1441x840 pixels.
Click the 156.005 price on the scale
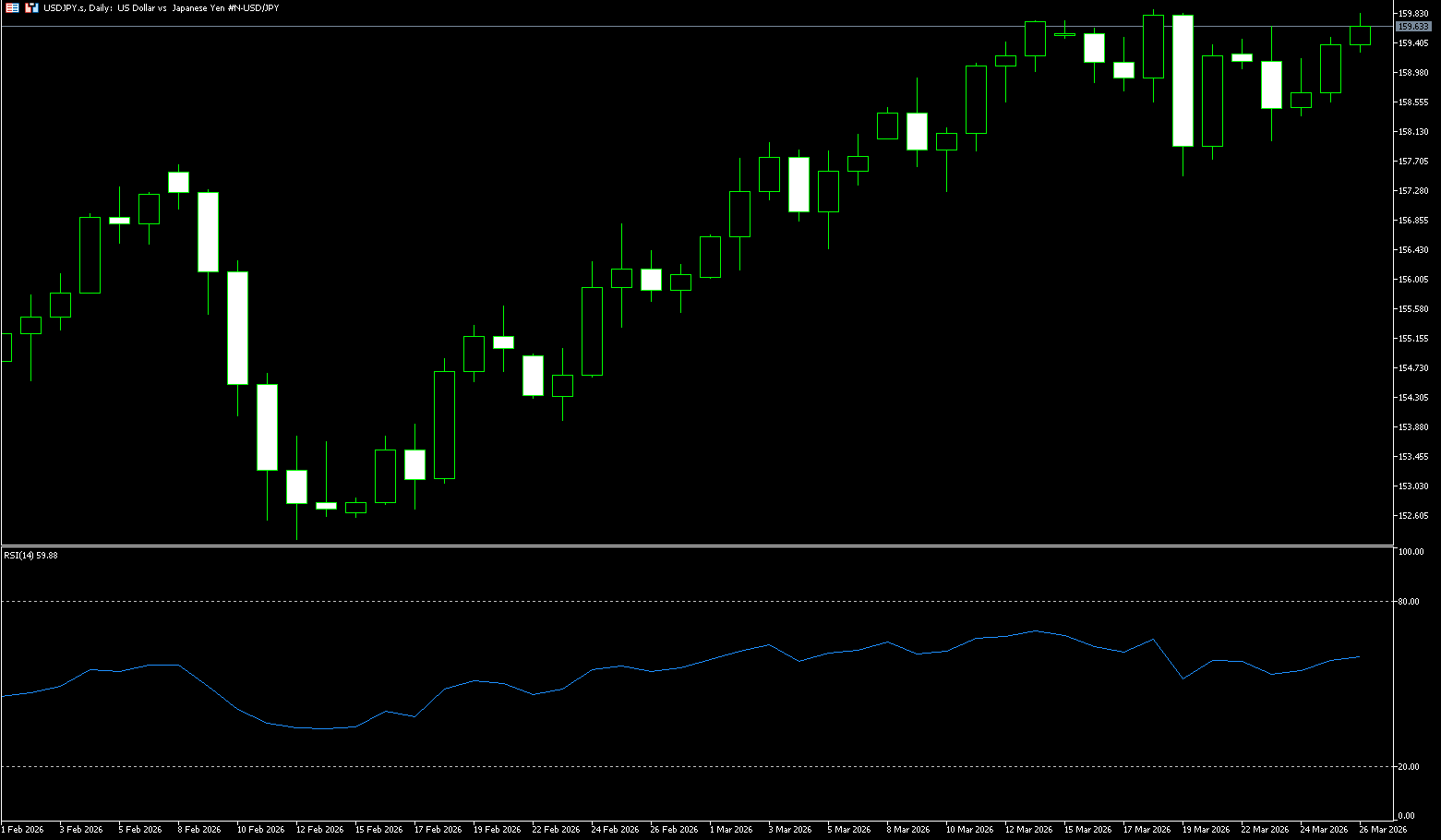[x=1413, y=280]
